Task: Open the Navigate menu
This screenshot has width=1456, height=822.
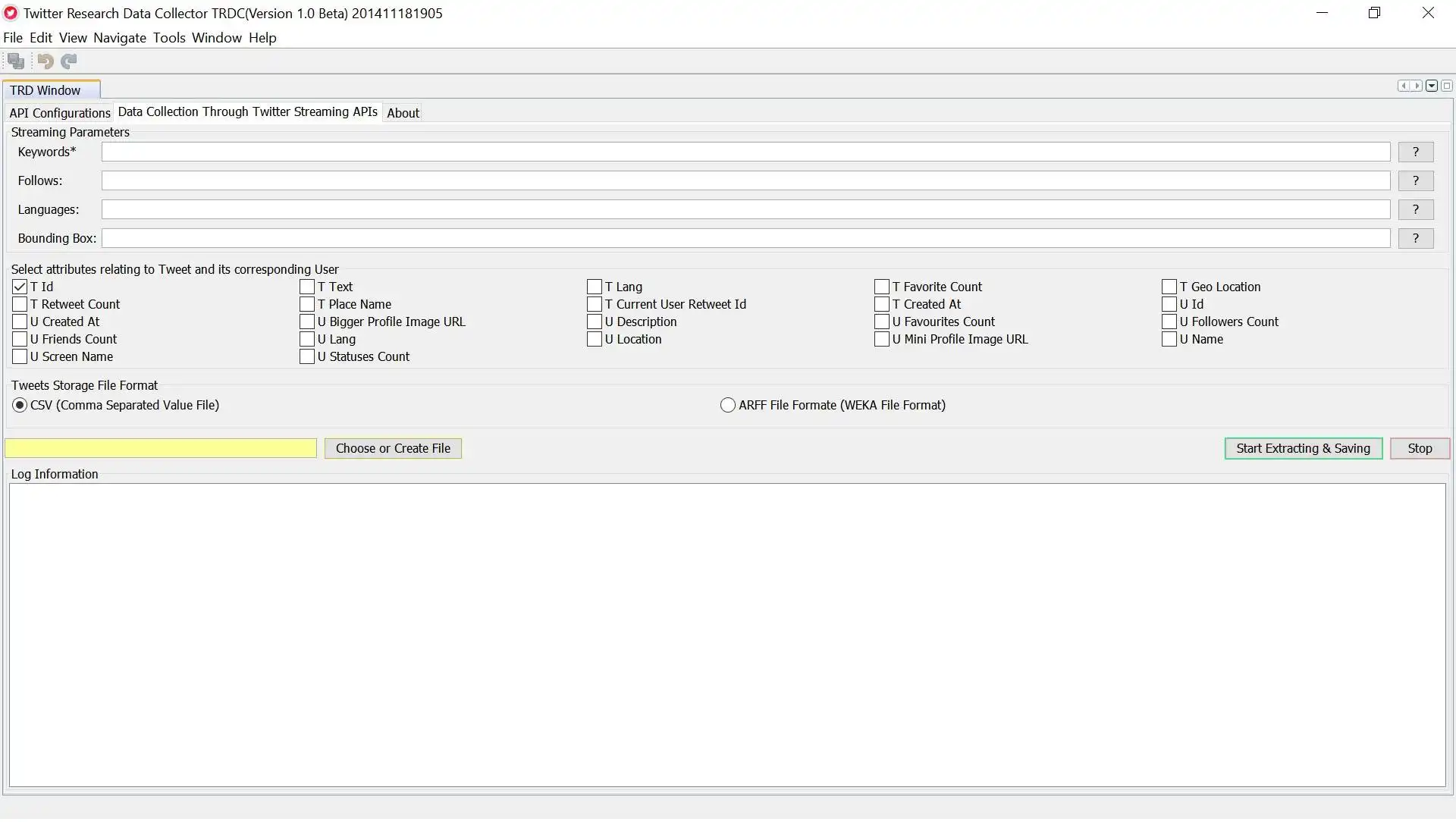Action: click(119, 37)
